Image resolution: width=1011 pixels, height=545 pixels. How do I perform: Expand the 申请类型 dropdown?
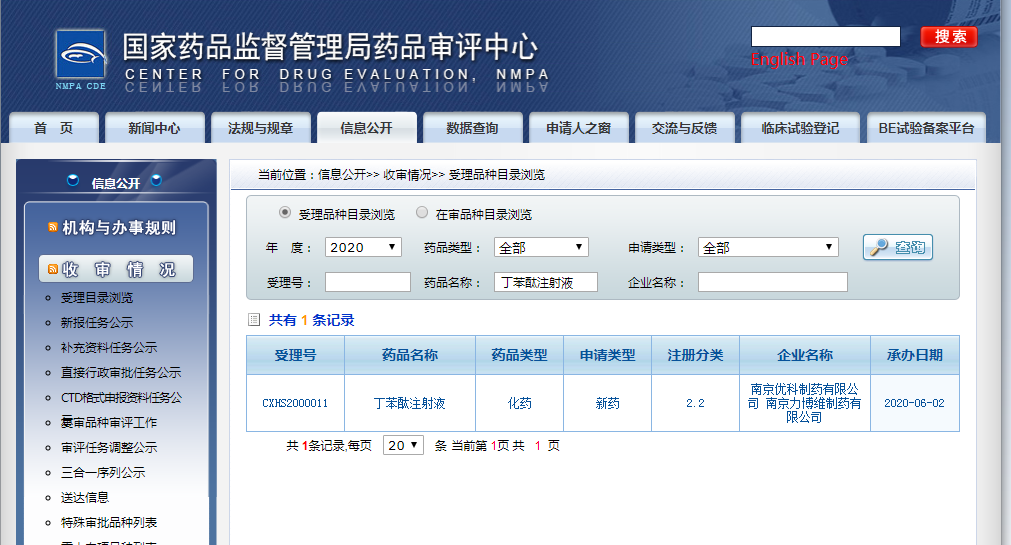767,247
